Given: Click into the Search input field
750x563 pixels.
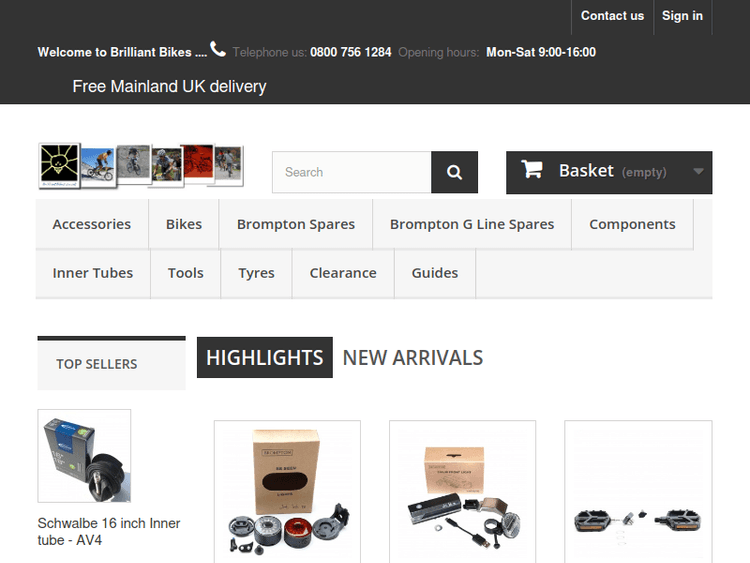Looking at the screenshot, I should tap(351, 172).
